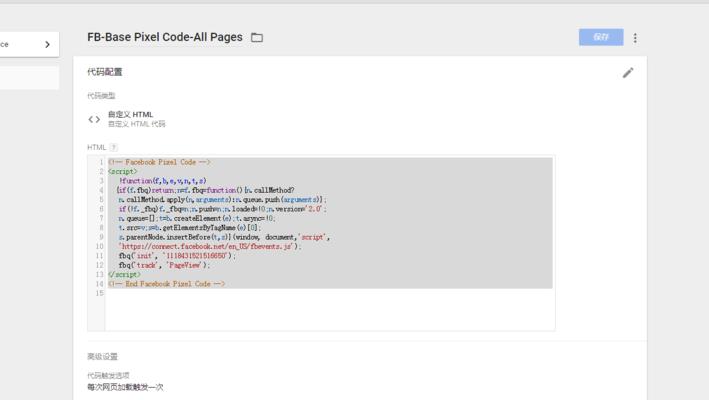709x400 pixels.
Task: Open the HTML help question mark icon
Action: pyautogui.click(x=113, y=147)
